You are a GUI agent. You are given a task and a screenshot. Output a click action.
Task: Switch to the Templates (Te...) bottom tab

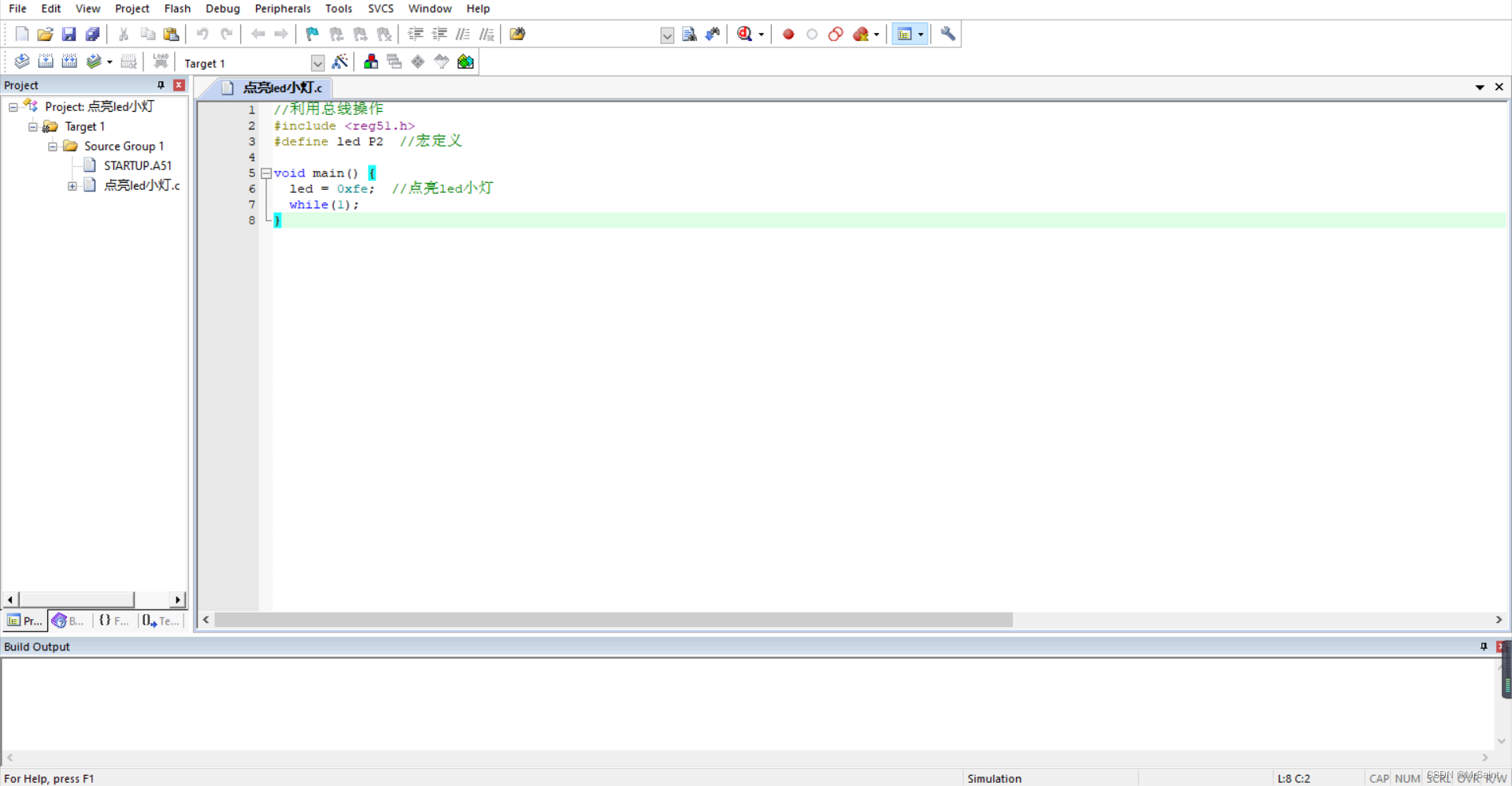(161, 621)
